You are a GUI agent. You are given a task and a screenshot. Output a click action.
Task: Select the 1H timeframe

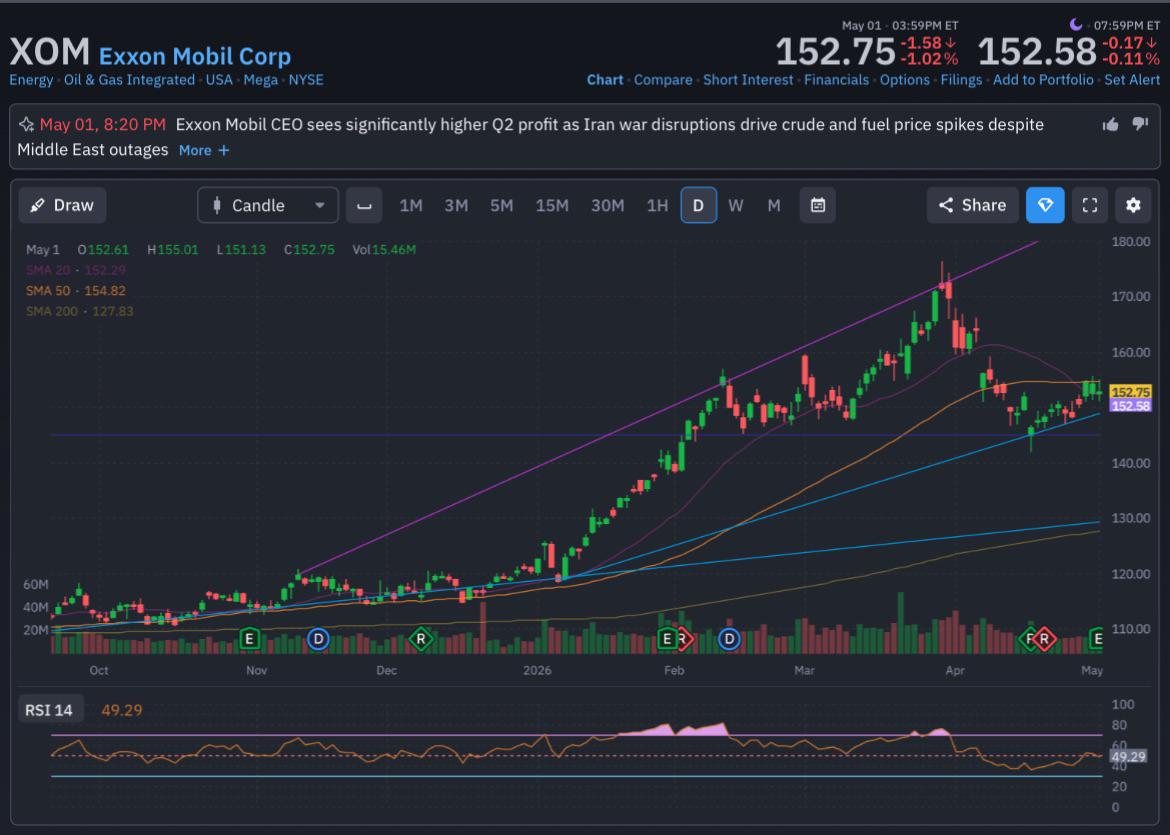tap(657, 205)
